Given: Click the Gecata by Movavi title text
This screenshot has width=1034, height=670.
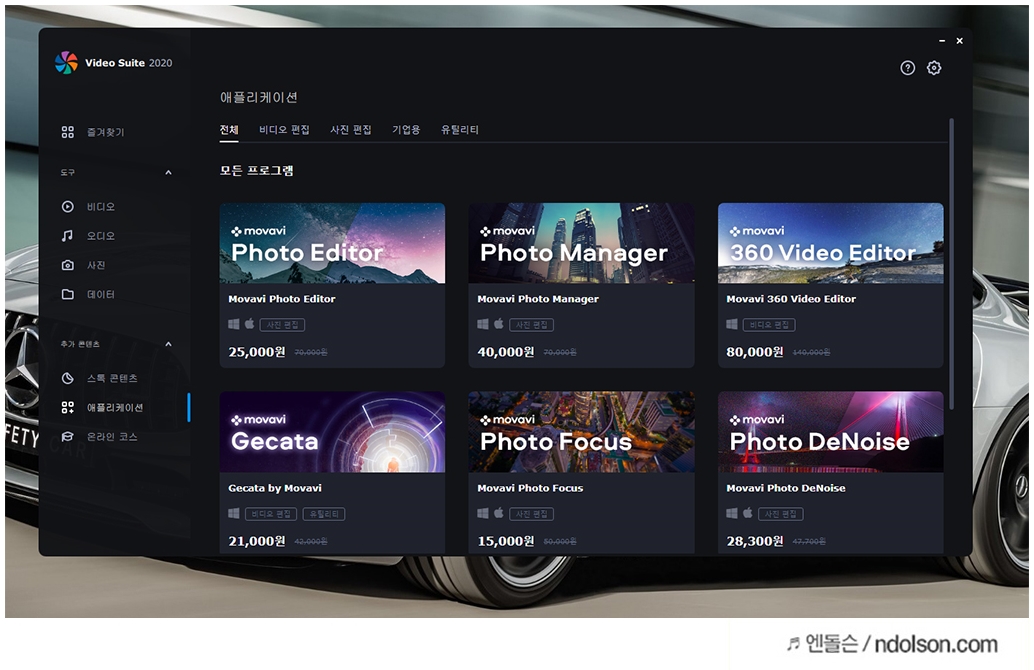Looking at the screenshot, I should click(275, 488).
